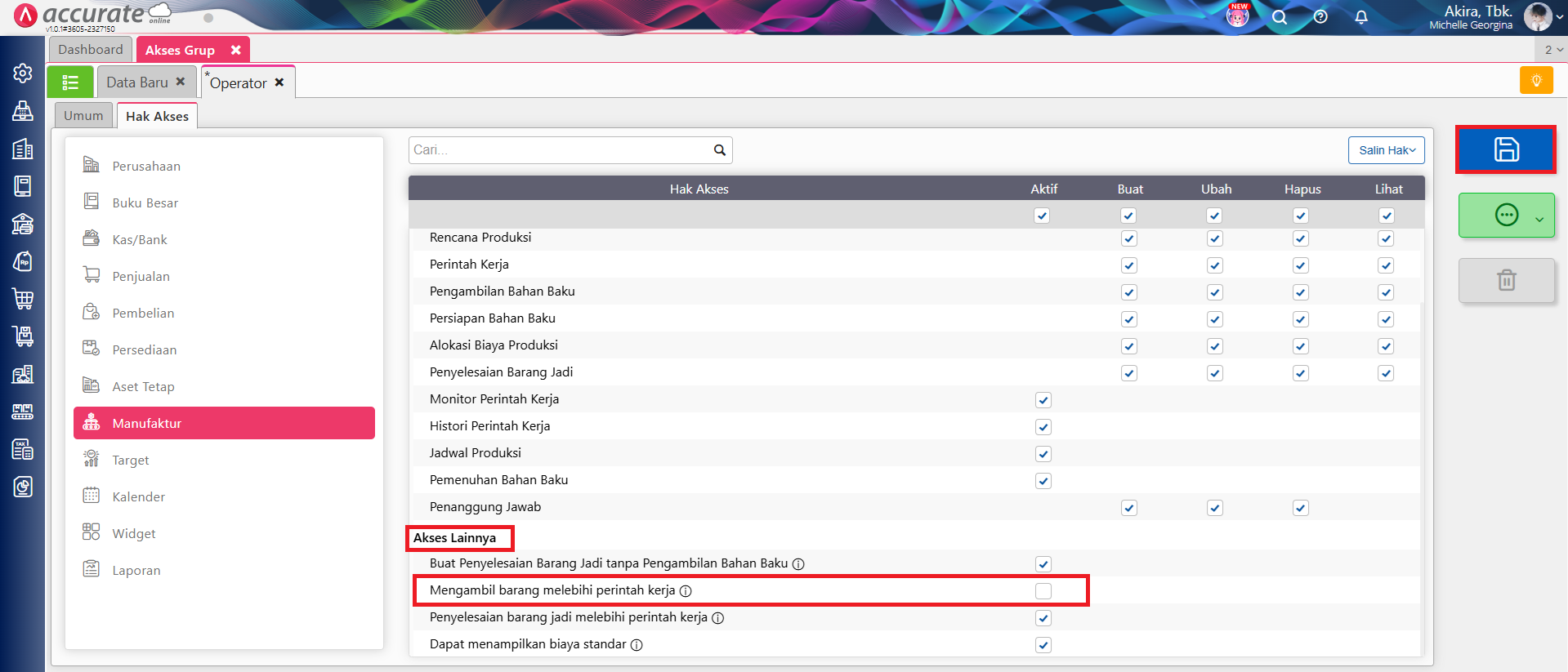Click the green list view button
This screenshot has width=1568, height=672.
click(x=70, y=82)
